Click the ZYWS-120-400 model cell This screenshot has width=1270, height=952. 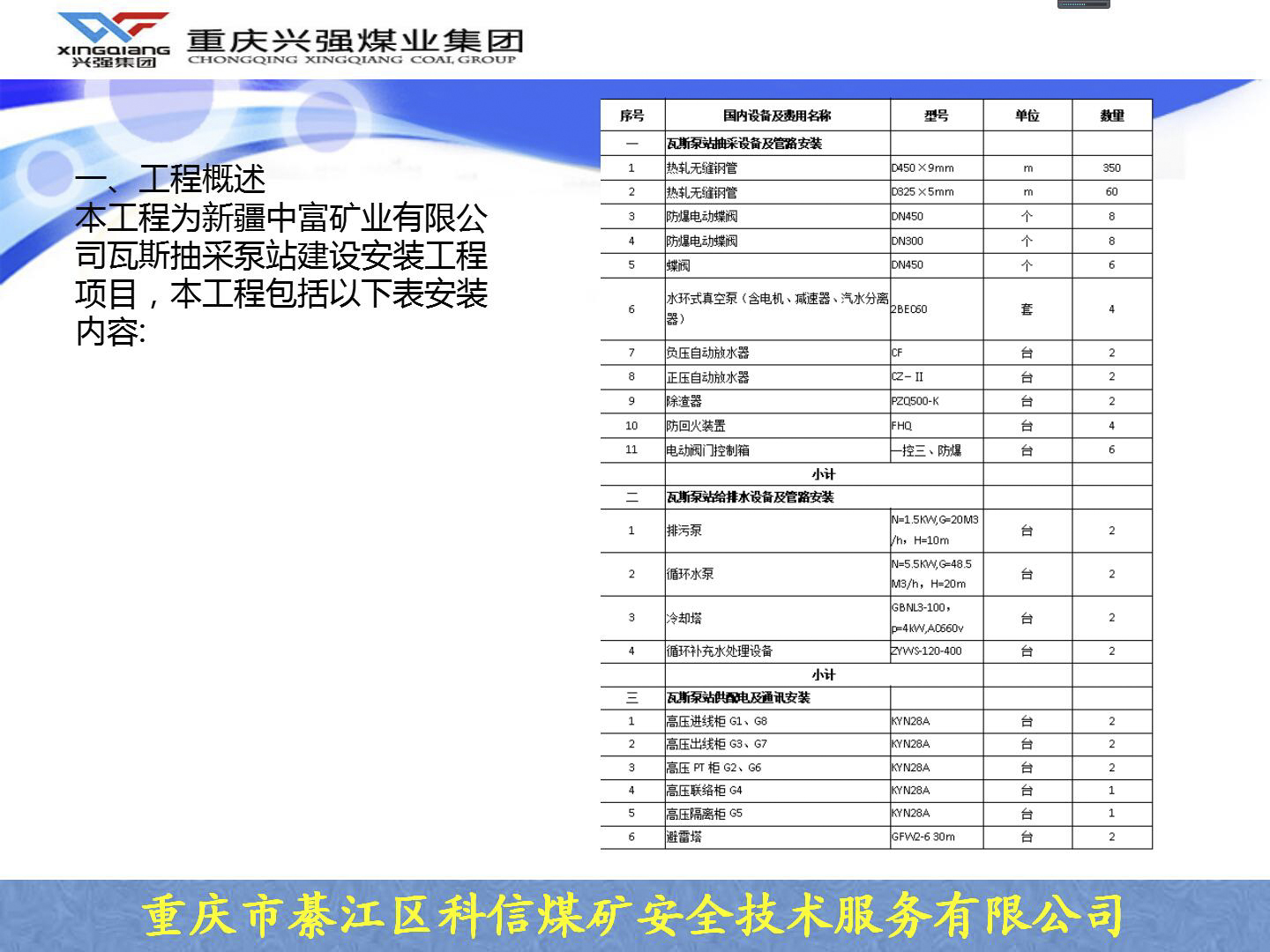point(927,651)
